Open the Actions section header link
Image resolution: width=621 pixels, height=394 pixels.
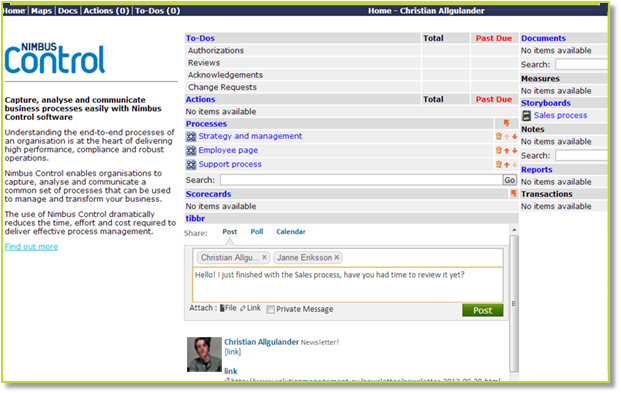click(200, 99)
